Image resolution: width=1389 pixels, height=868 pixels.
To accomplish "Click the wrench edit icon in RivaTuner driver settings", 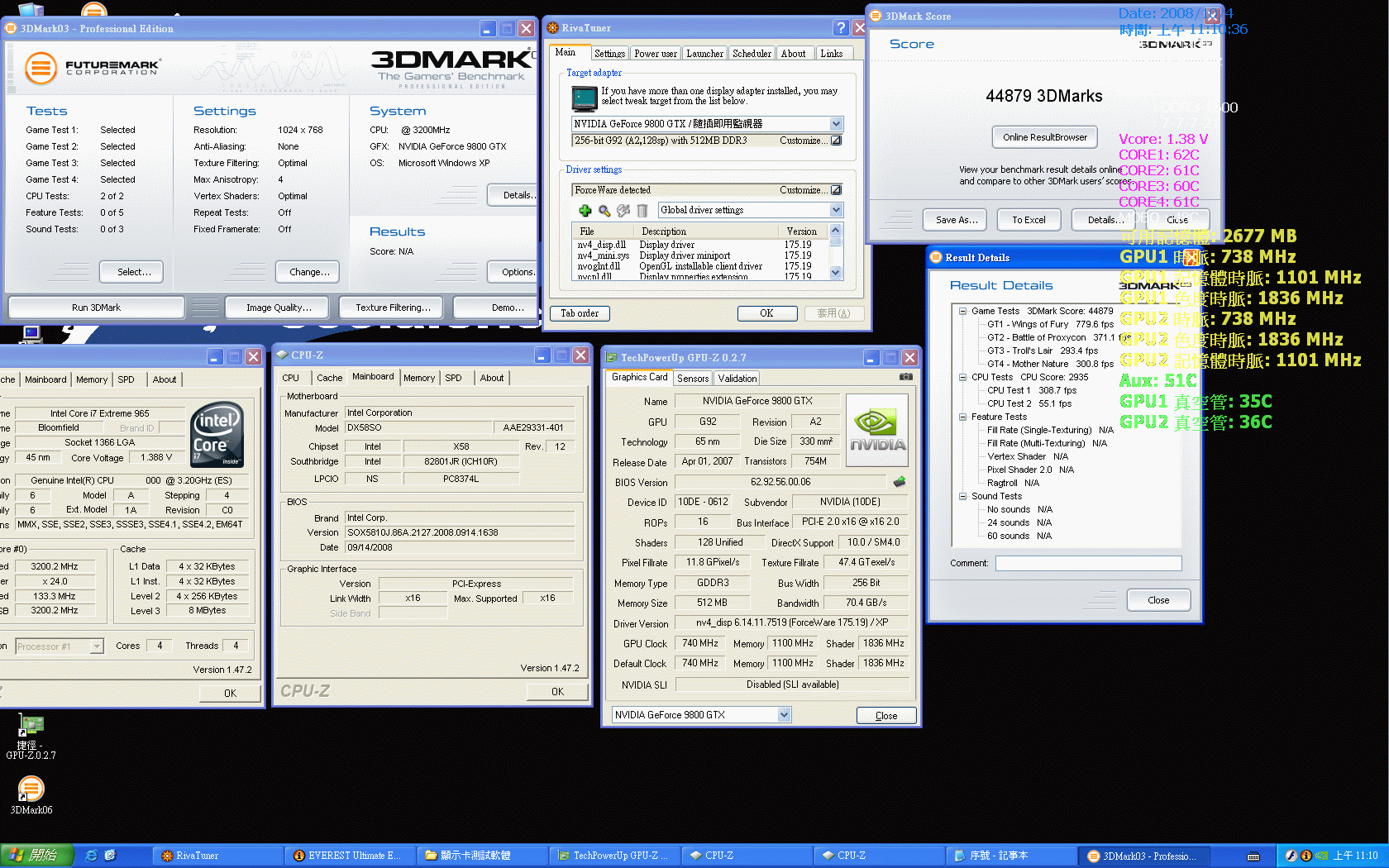I will coord(623,211).
